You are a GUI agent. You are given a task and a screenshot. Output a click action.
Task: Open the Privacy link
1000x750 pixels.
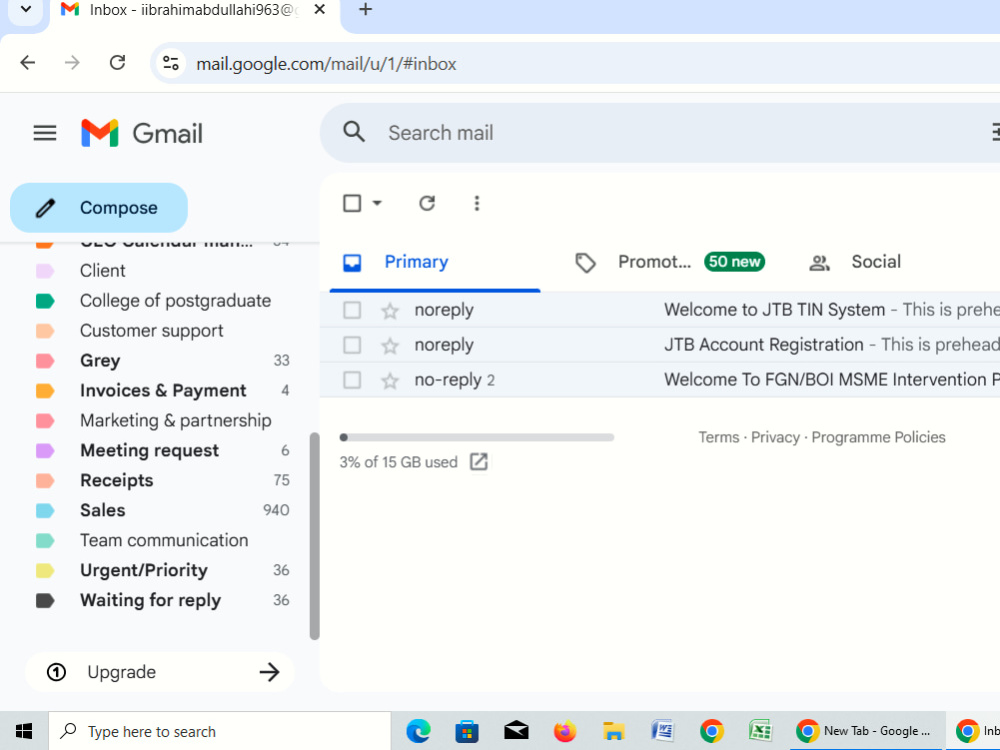tap(775, 438)
